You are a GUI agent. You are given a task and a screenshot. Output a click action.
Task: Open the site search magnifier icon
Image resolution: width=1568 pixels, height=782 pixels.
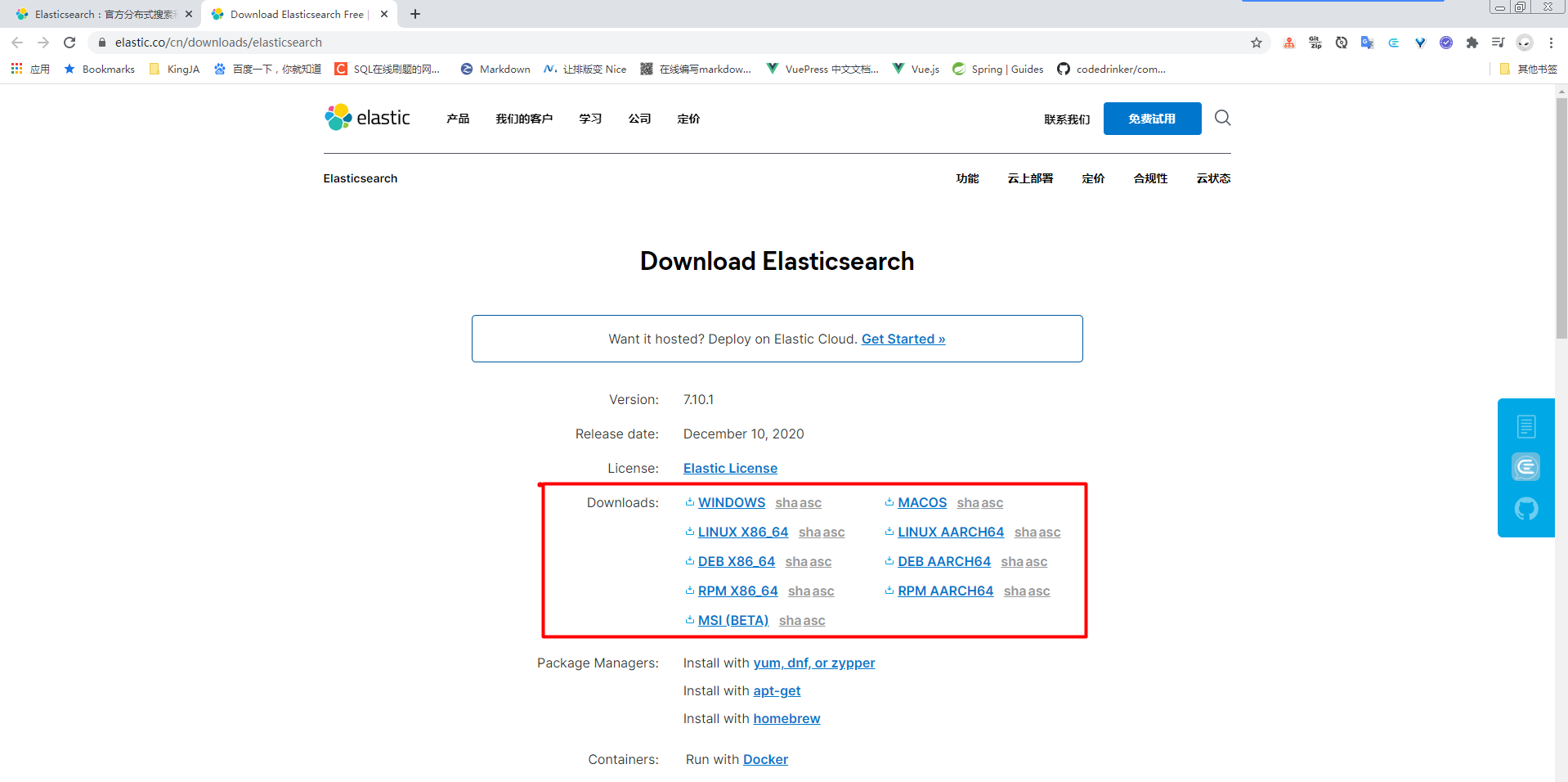click(1222, 118)
